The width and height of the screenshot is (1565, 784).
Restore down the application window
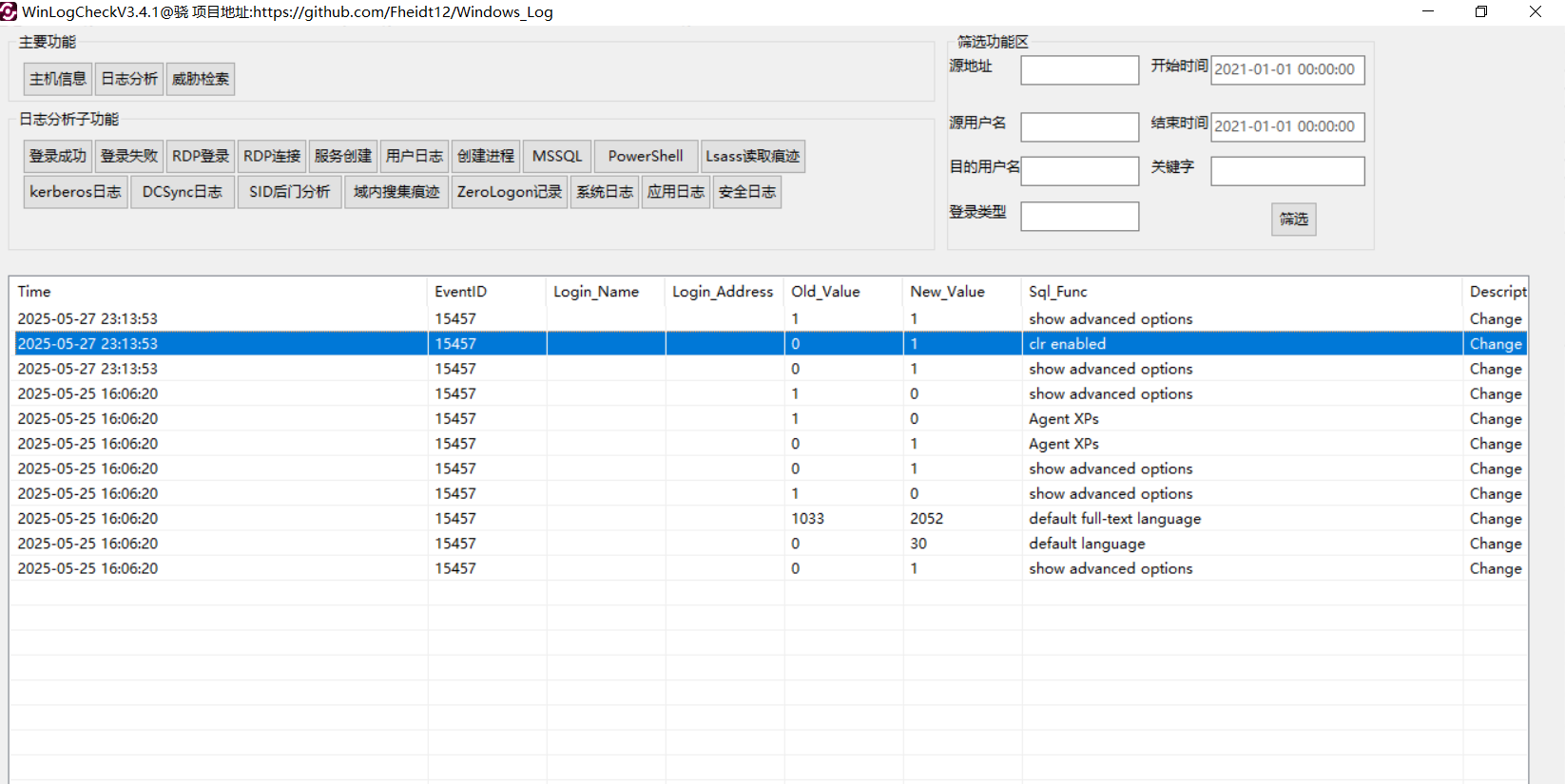(x=1481, y=11)
